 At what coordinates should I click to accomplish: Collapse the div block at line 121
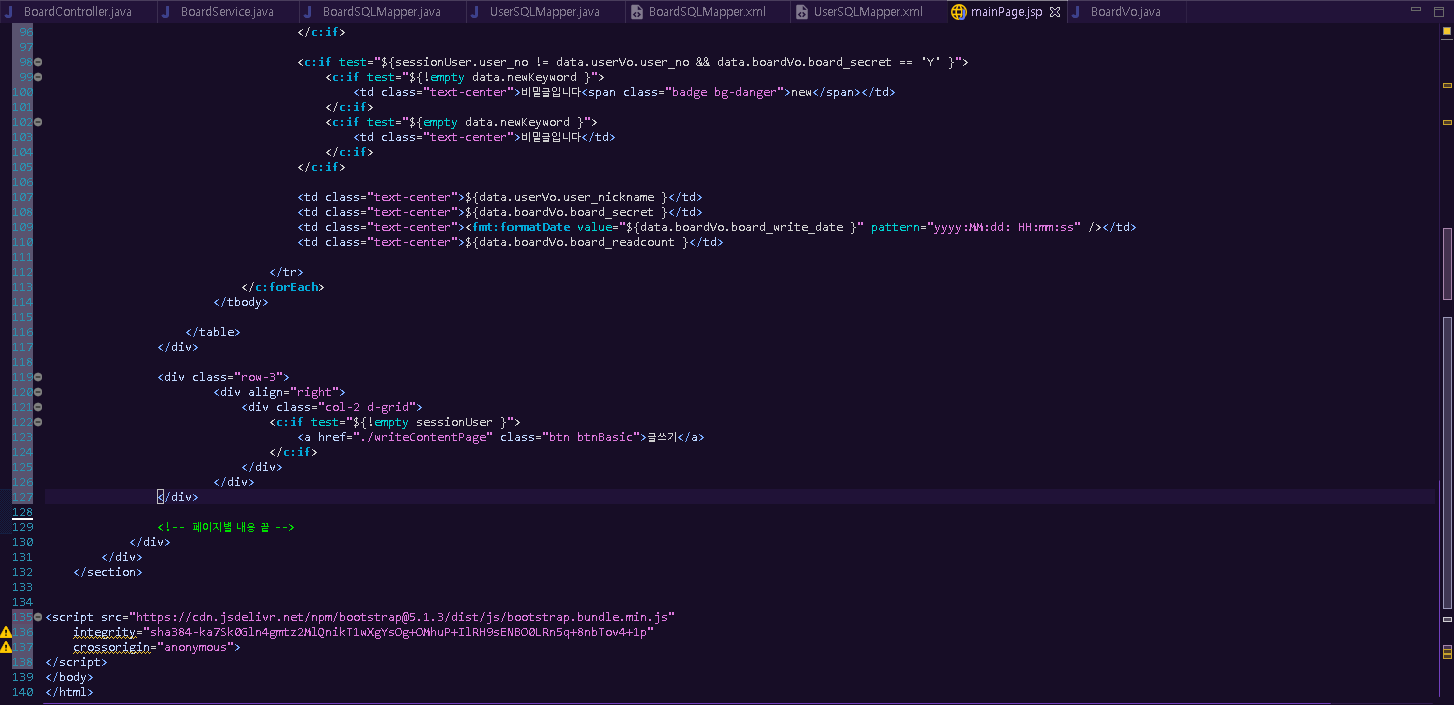click(x=38, y=407)
